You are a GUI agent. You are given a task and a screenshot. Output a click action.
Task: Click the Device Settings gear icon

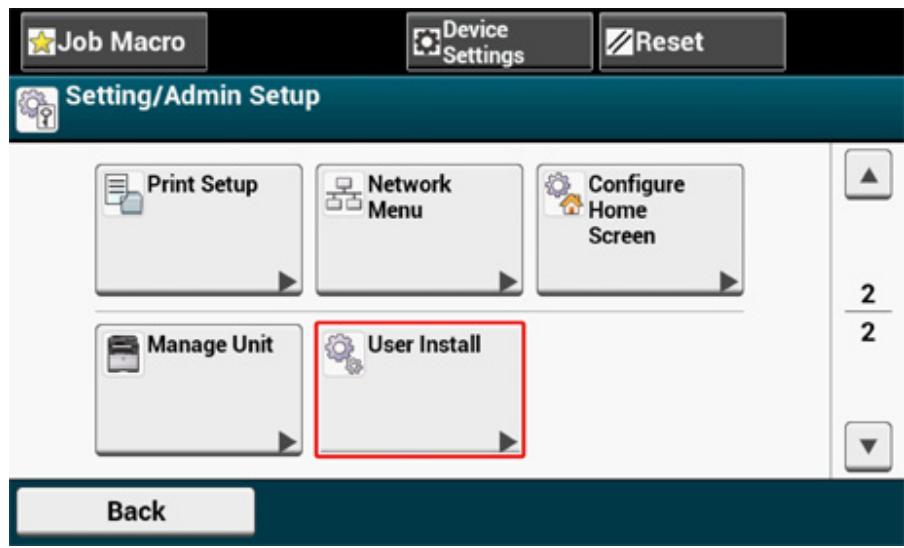tap(427, 43)
